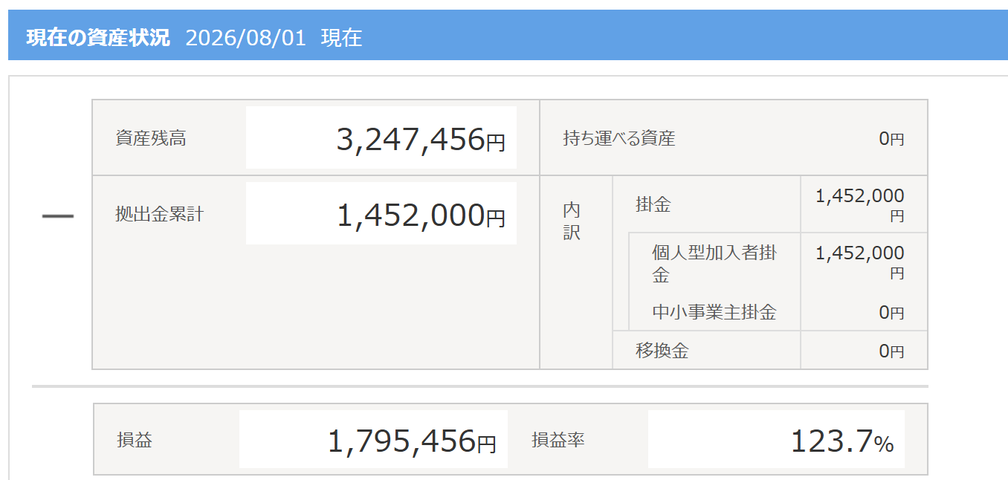Click the 現在の資産状況 header title
Image resolution: width=1008 pixels, height=480 pixels.
98,38
